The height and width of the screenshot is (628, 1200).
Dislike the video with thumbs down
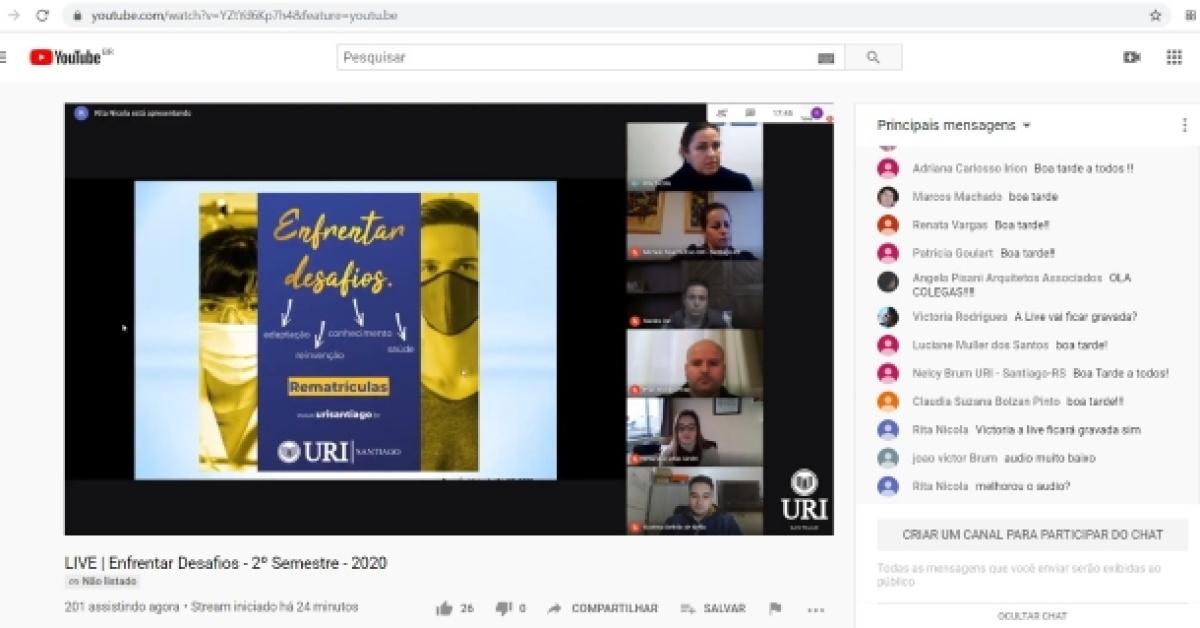[x=504, y=608]
